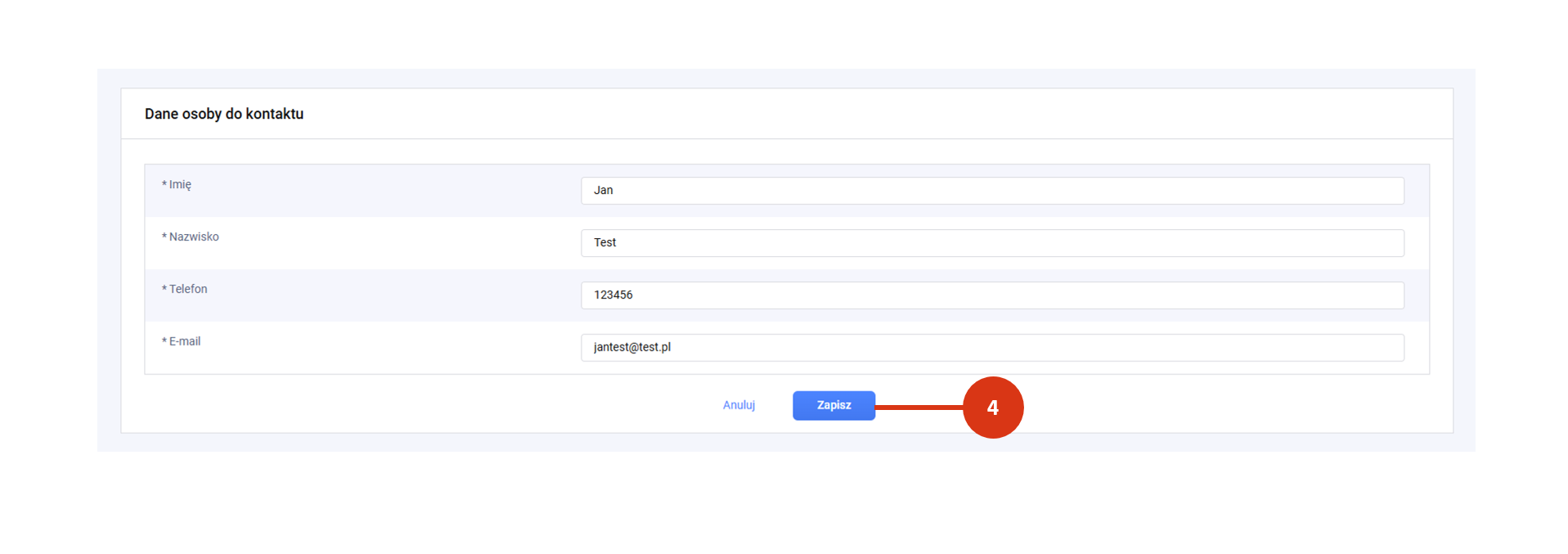Save the contact with Zapisz button
Image resolution: width=1568 pixels, height=554 pixels.
pyautogui.click(x=833, y=406)
